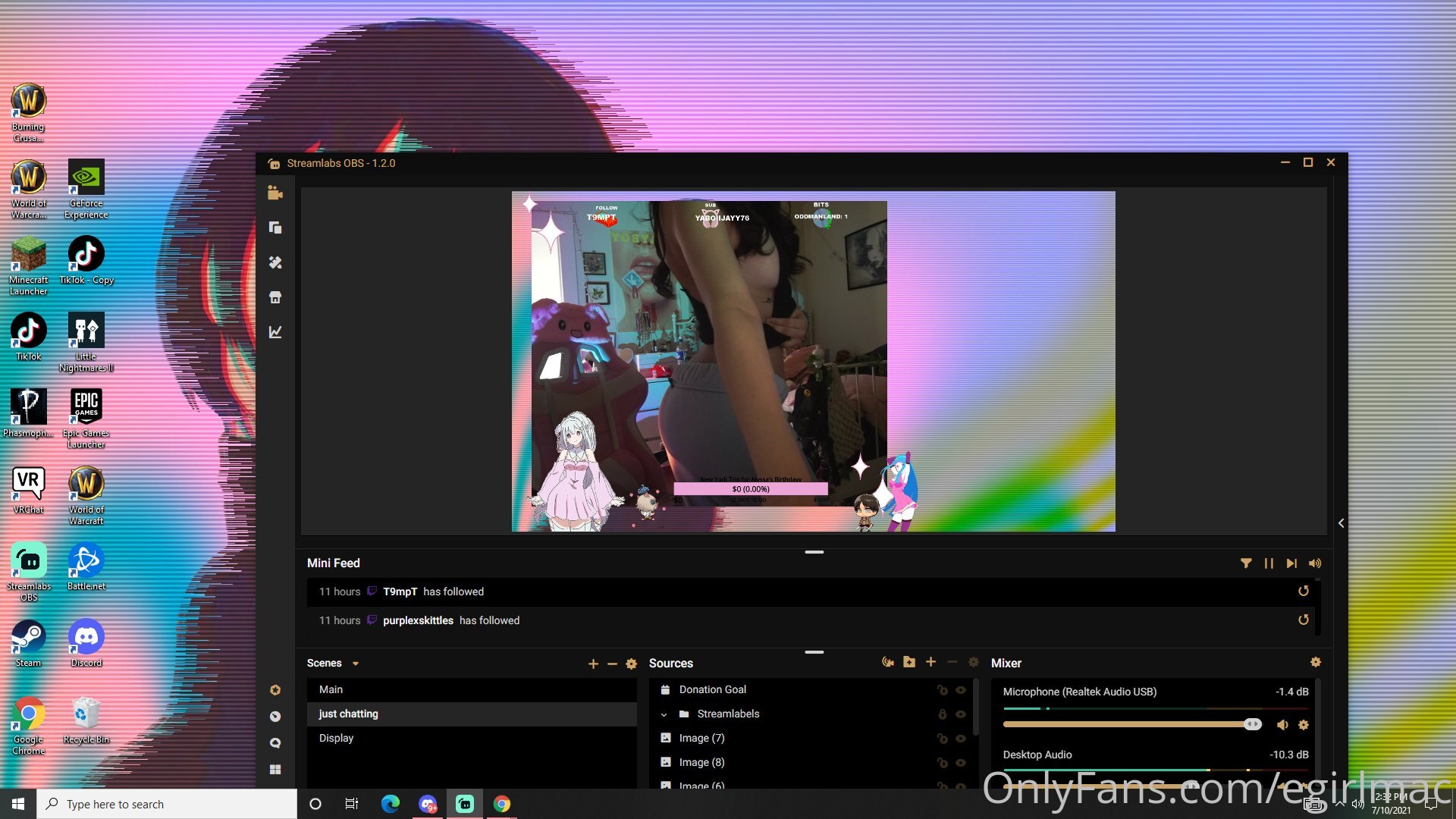This screenshot has height=819, width=1456.
Task: Toggle lock on Image (8) source
Action: (942, 763)
